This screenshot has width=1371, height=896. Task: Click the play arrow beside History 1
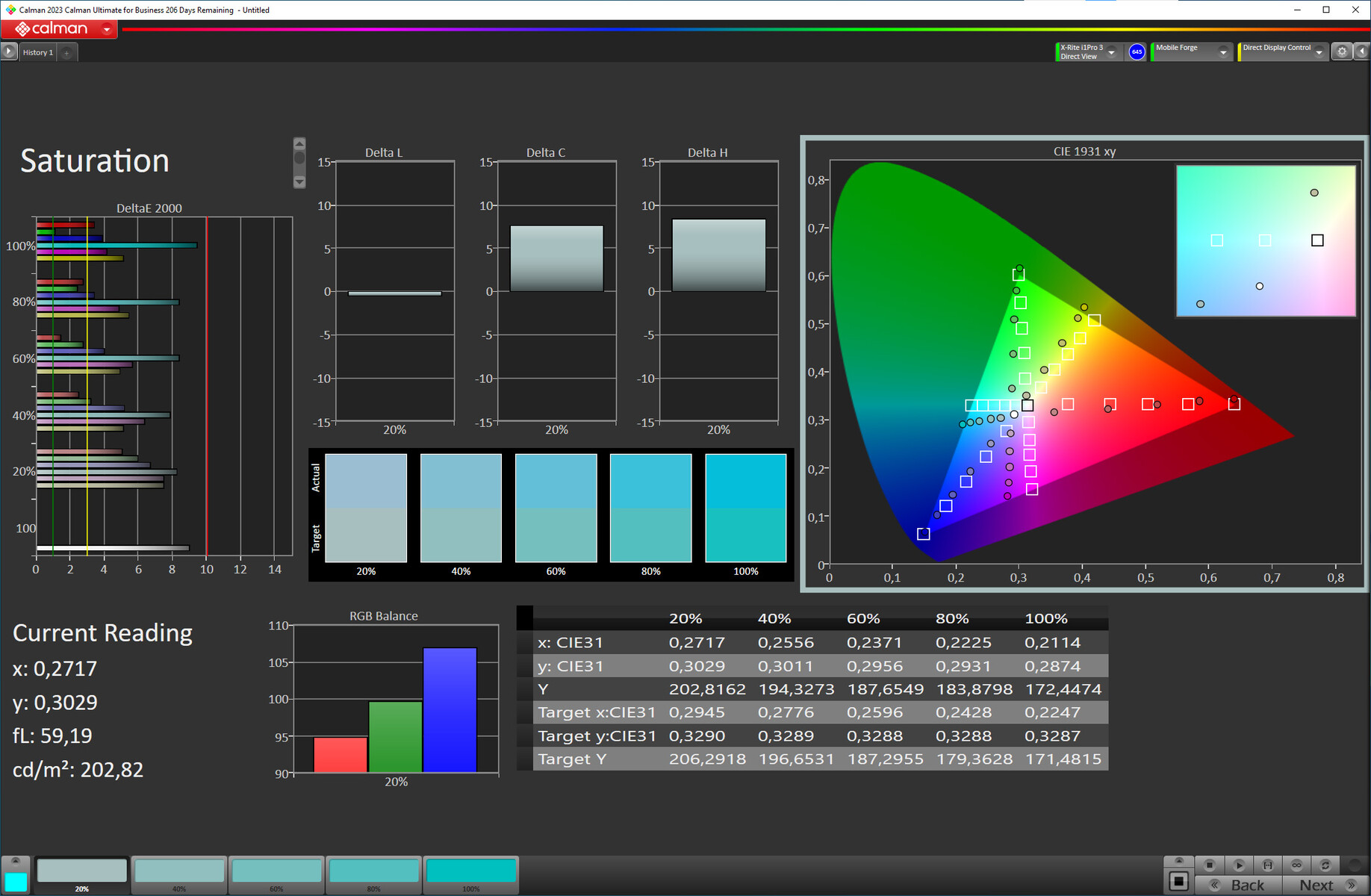(9, 52)
